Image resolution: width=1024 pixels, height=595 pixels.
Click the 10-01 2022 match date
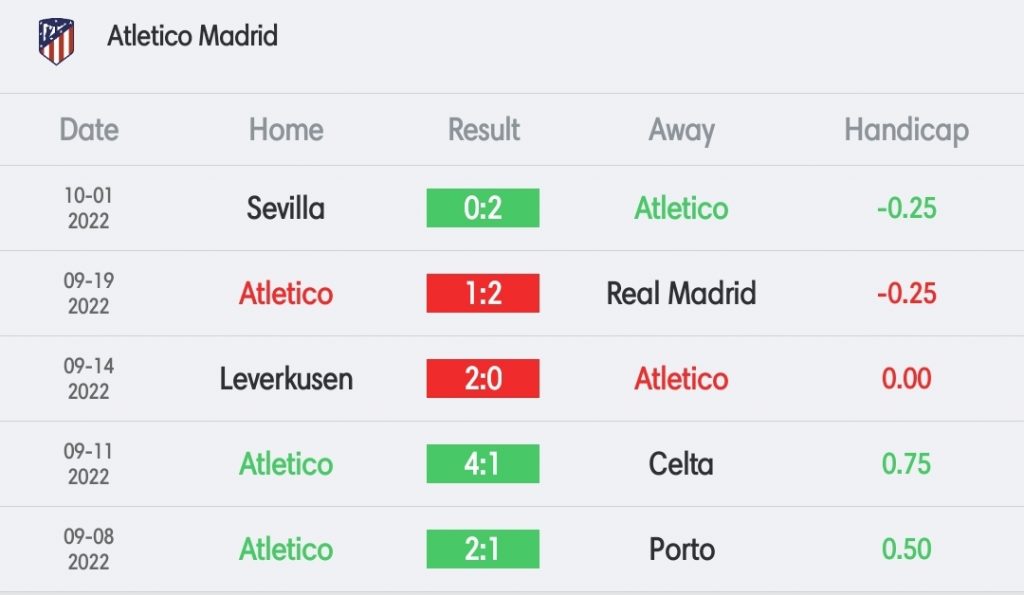(89, 208)
